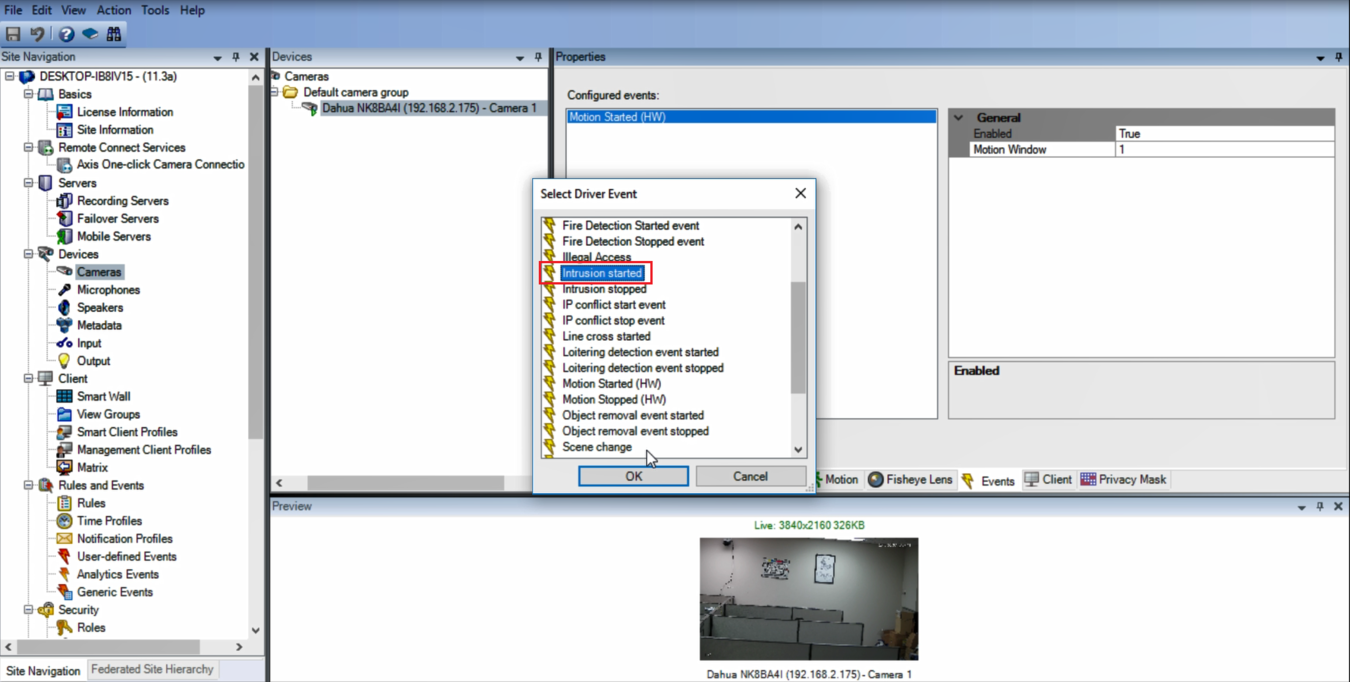Switch to Federated Site Hierarchy tab
Screen dimensions: 1350x682
(x=152, y=670)
